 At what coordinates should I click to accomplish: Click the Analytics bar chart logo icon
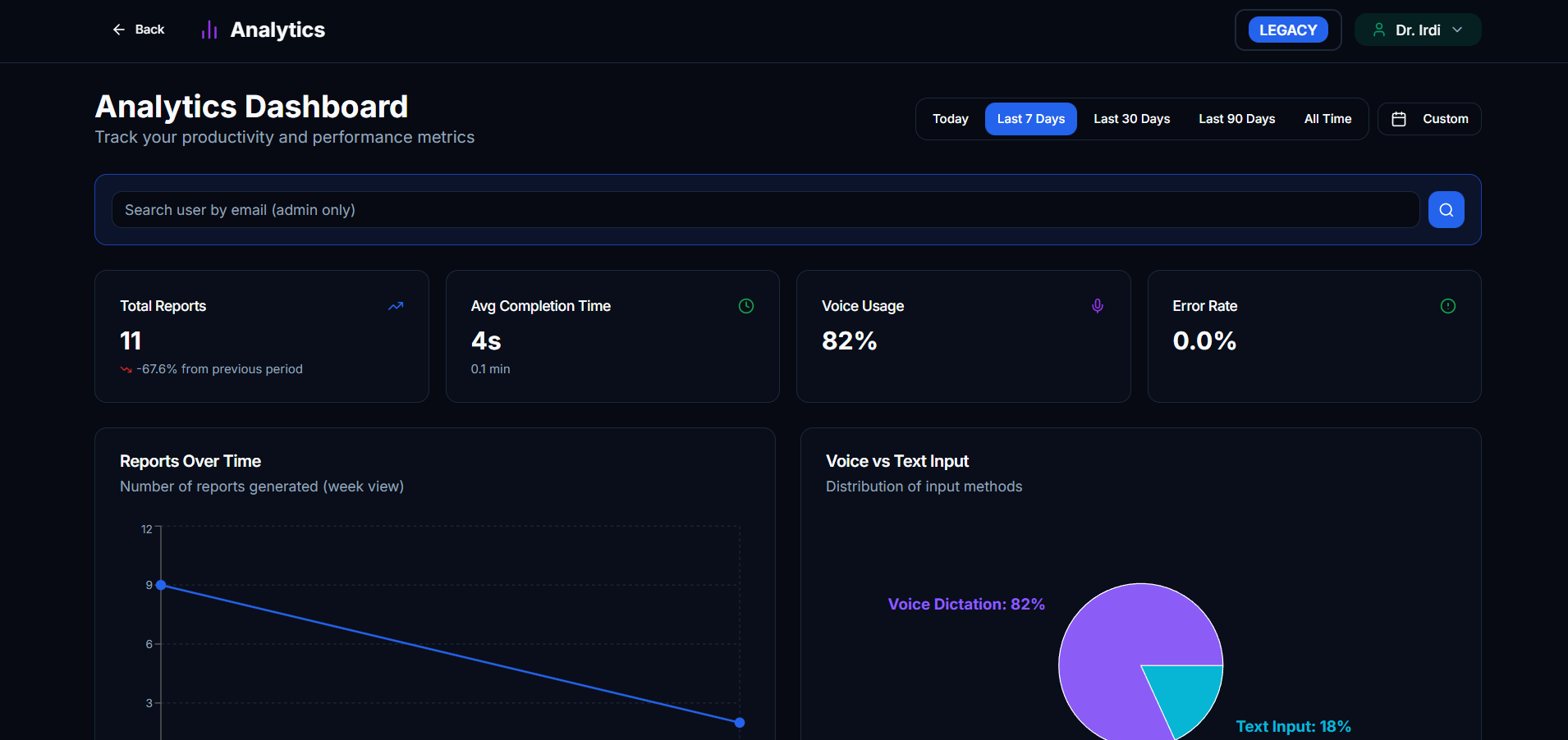coord(209,29)
